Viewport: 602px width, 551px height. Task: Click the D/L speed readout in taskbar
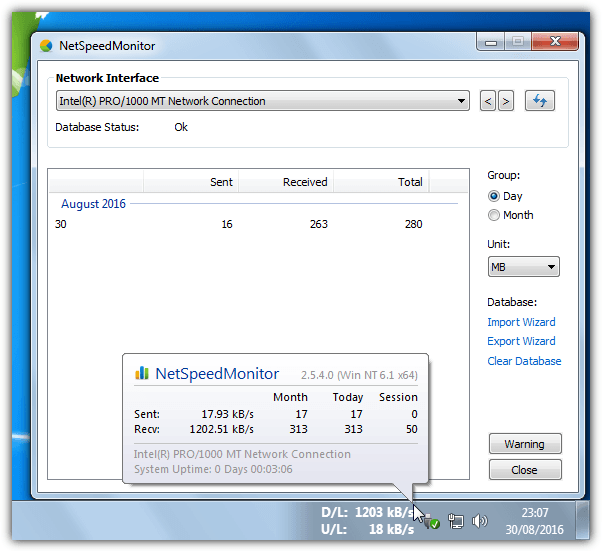tap(367, 512)
